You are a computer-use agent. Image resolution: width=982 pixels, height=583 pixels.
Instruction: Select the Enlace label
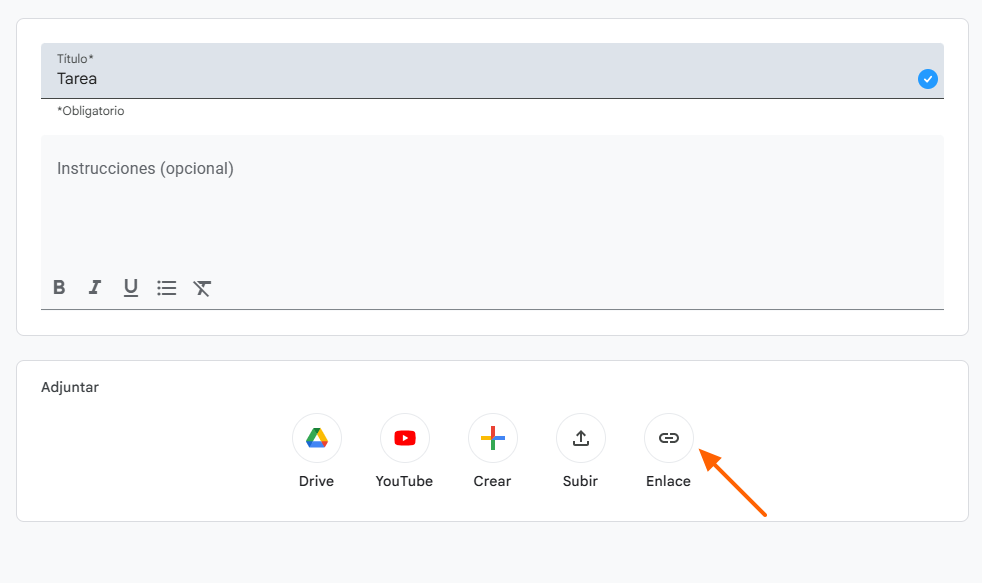pos(668,481)
